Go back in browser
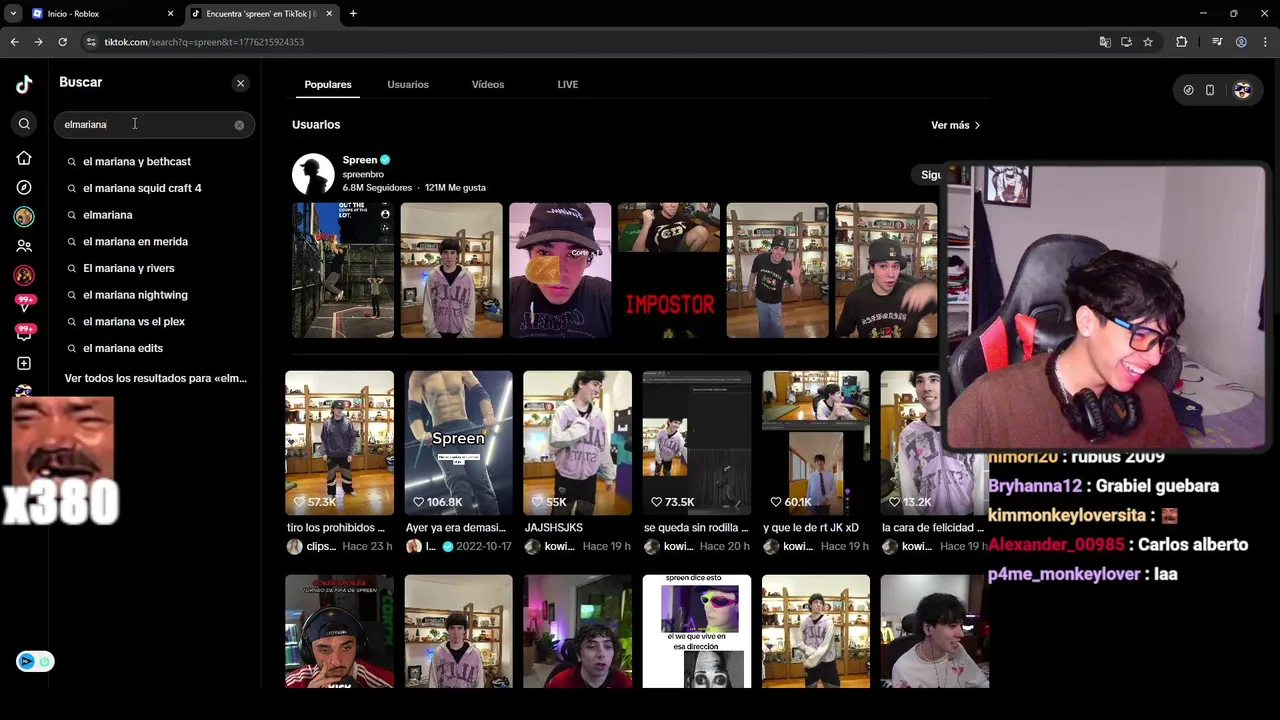This screenshot has height=720, width=1280. tap(14, 42)
